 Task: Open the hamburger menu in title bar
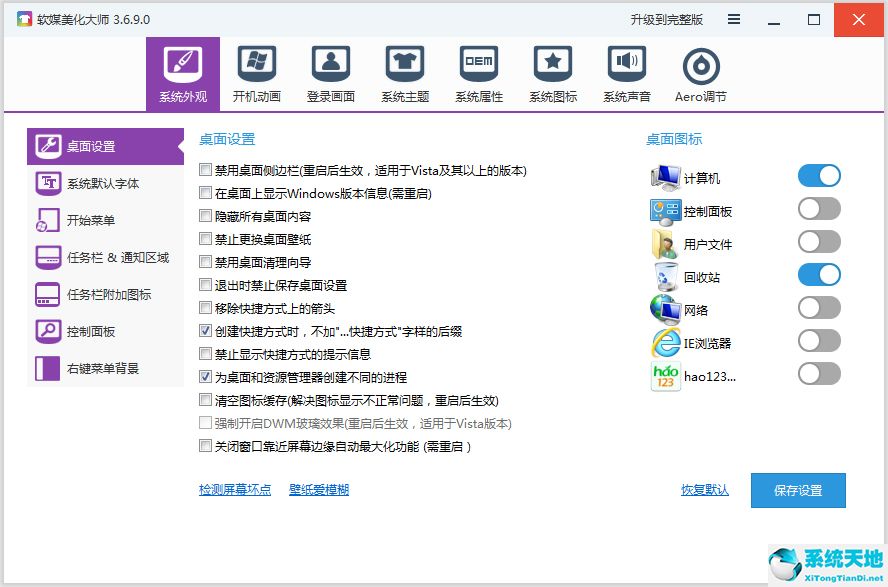[734, 19]
